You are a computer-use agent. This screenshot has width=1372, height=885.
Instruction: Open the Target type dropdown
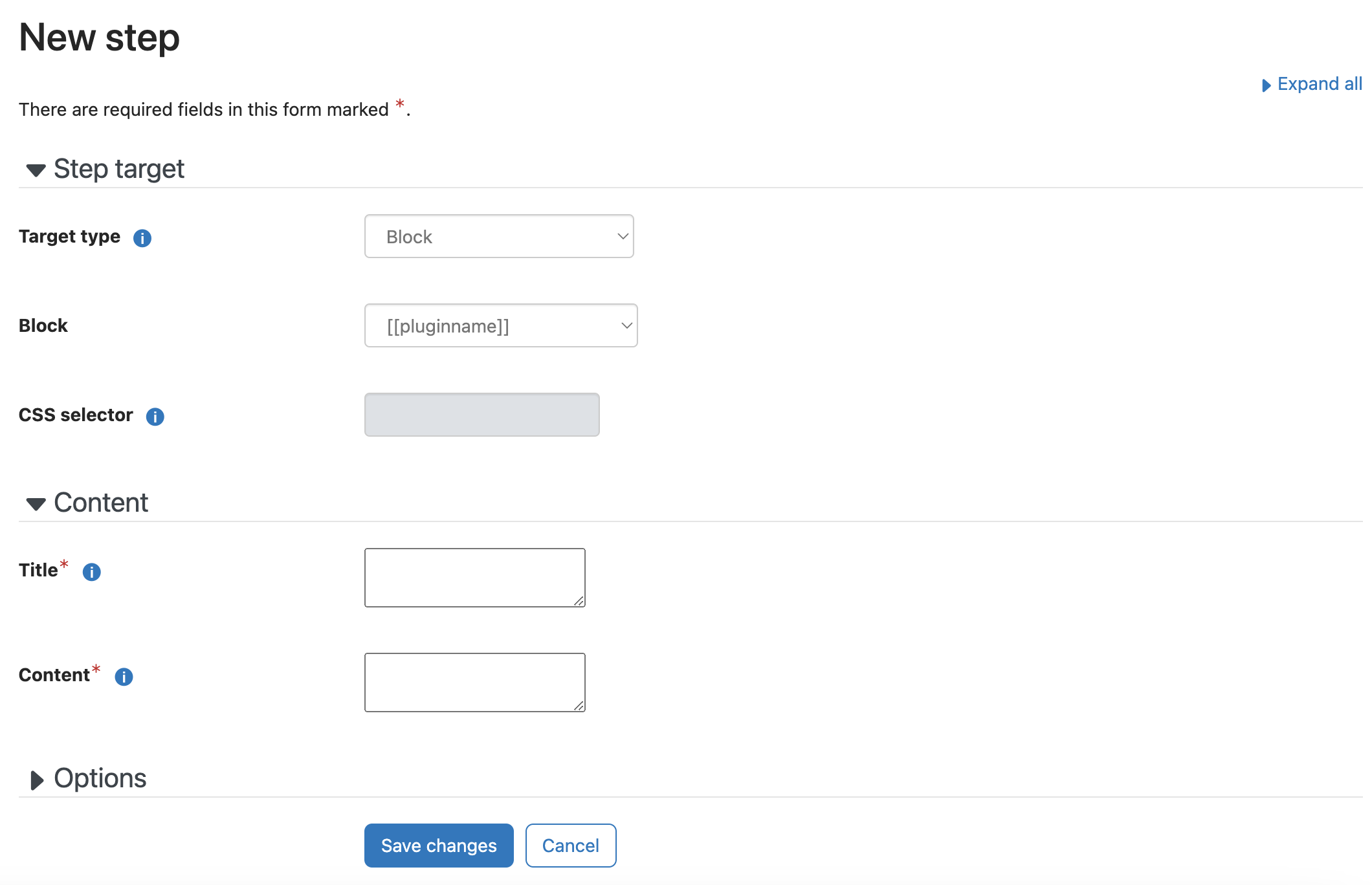coord(499,236)
